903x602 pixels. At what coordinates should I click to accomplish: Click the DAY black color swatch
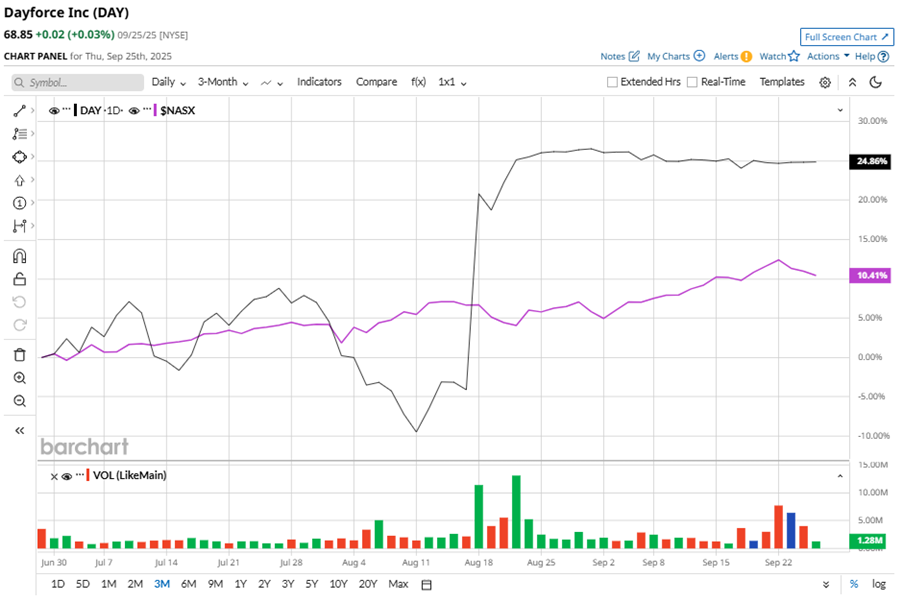(x=75, y=110)
